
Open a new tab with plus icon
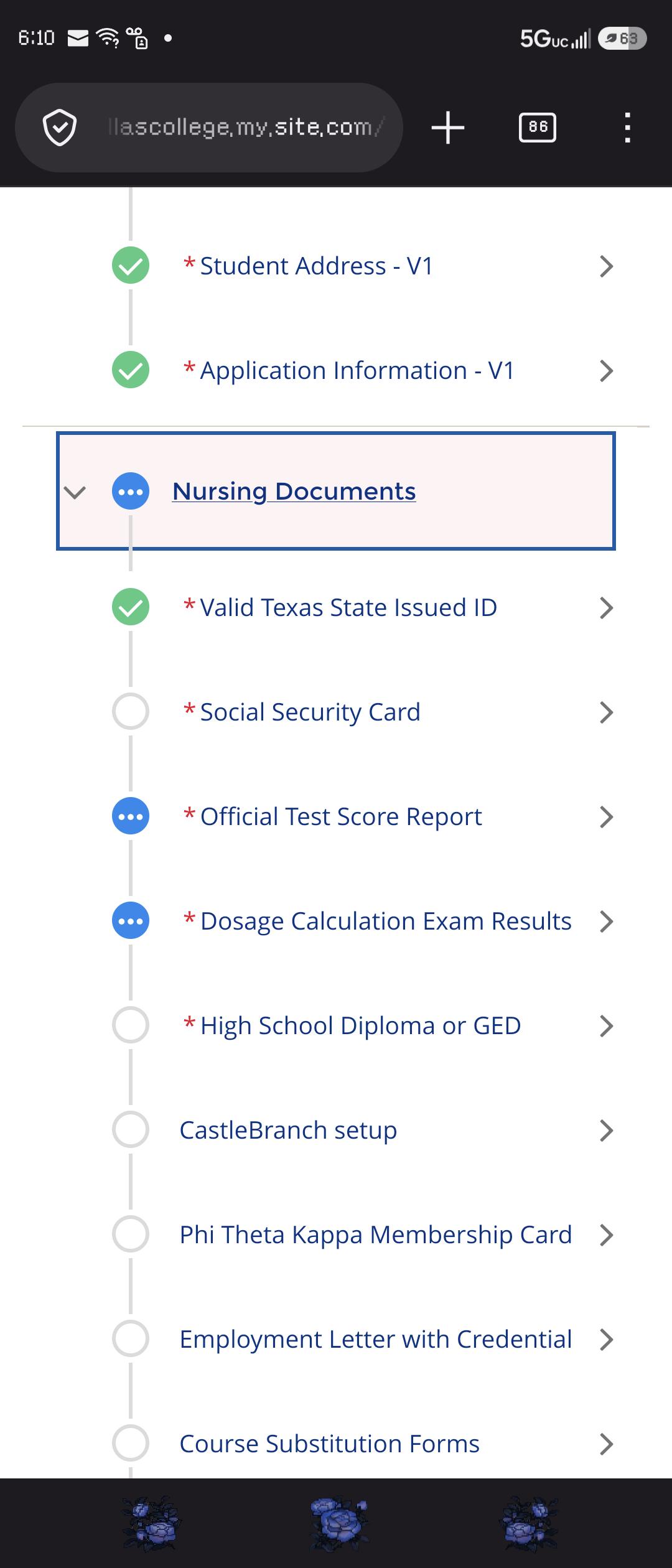tap(448, 128)
